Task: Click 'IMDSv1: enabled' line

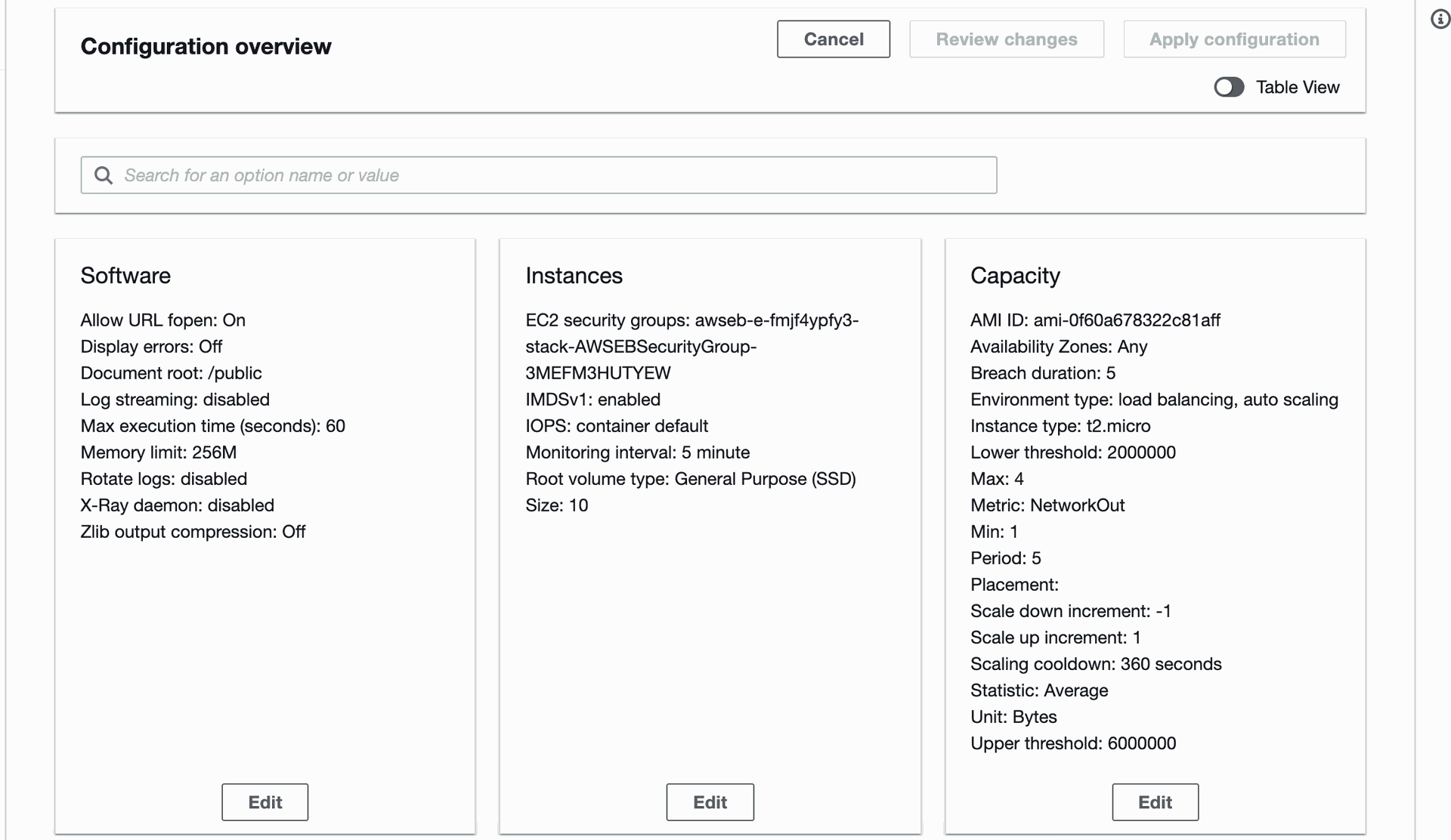Action: tap(592, 400)
